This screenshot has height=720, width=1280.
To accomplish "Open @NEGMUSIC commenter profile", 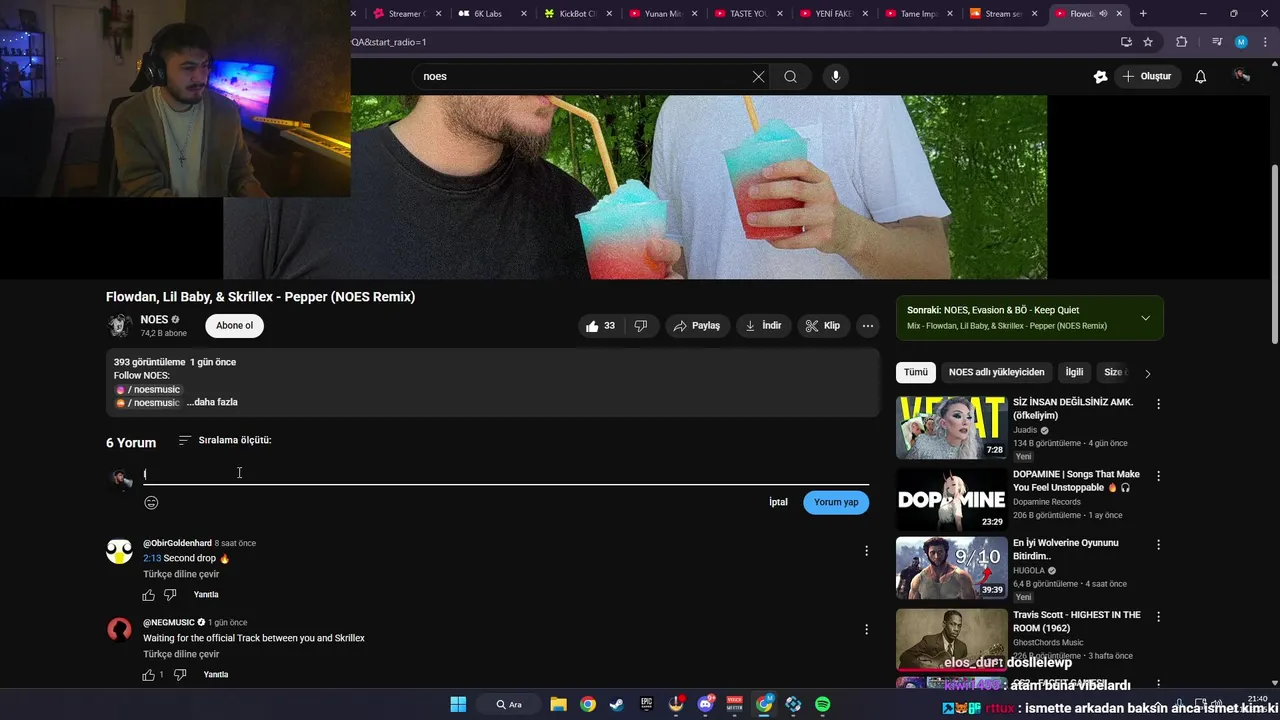I will (169, 622).
